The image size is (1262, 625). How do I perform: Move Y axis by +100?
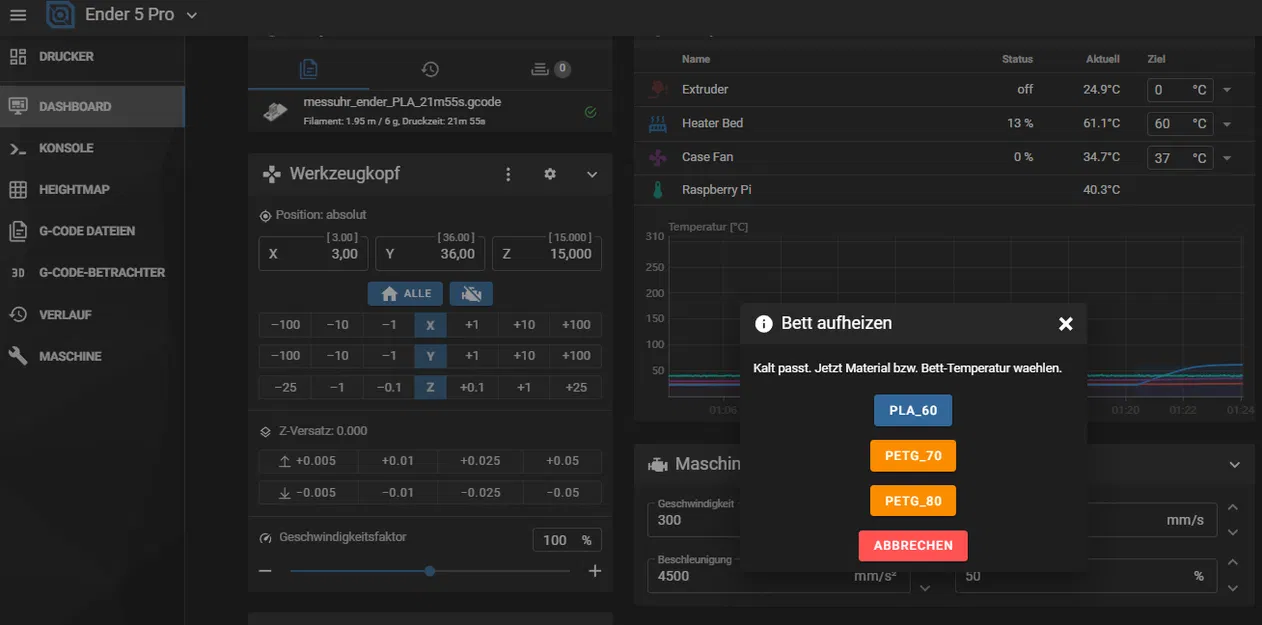(x=576, y=356)
